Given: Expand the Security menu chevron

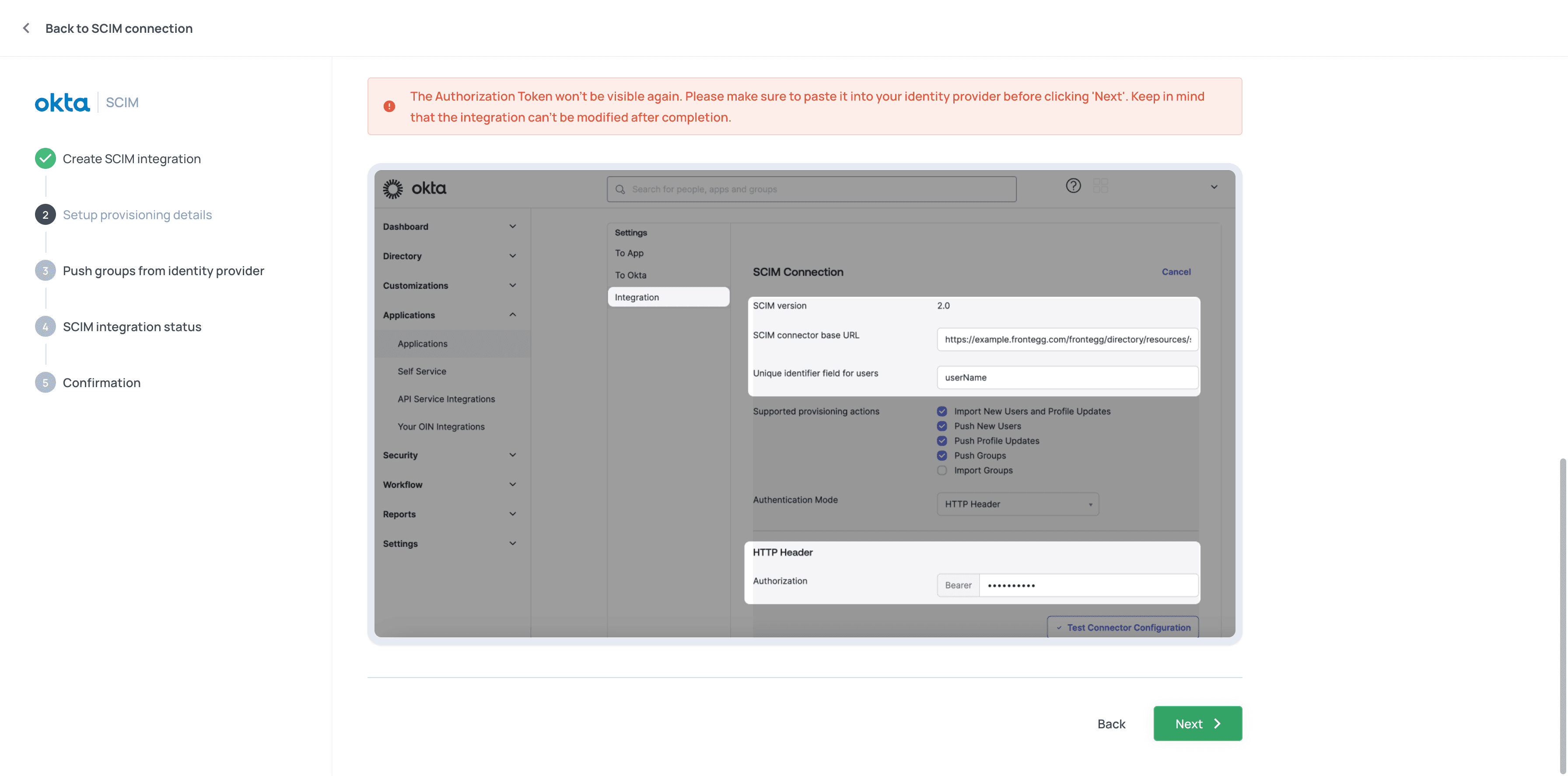Looking at the screenshot, I should (512, 454).
